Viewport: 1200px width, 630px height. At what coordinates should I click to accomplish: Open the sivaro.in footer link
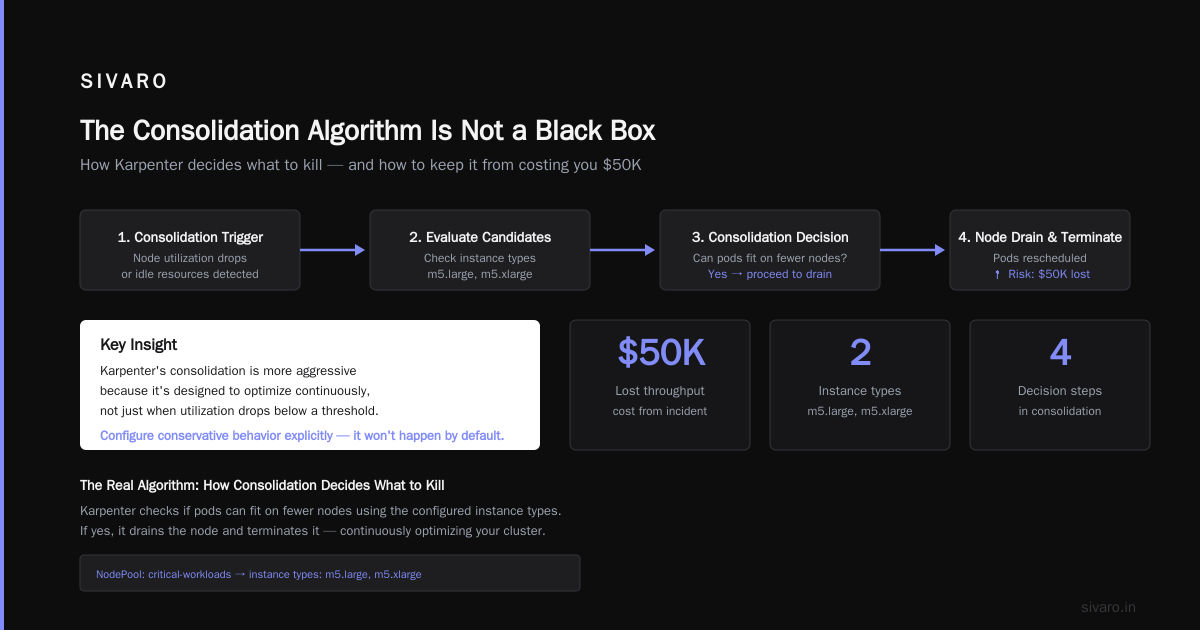(1108, 607)
